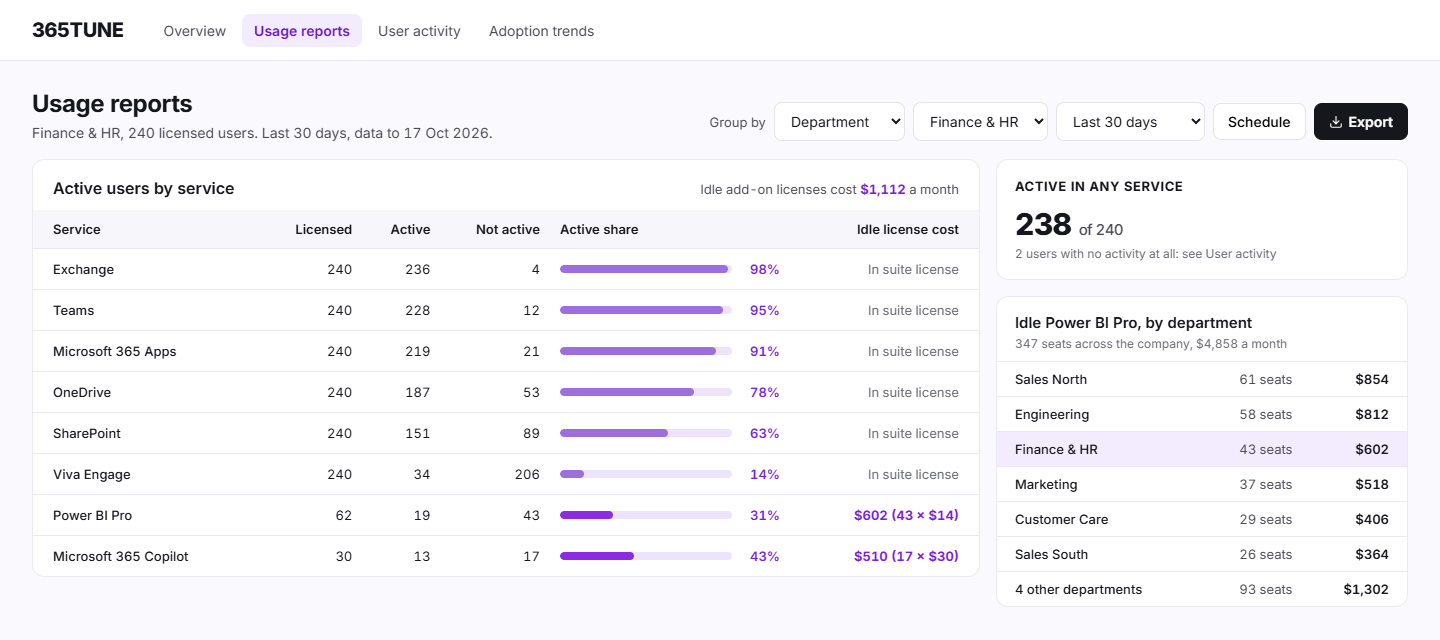The width and height of the screenshot is (1440, 640).
Task: Click the Viva Engage active share bar
Action: 646,474
